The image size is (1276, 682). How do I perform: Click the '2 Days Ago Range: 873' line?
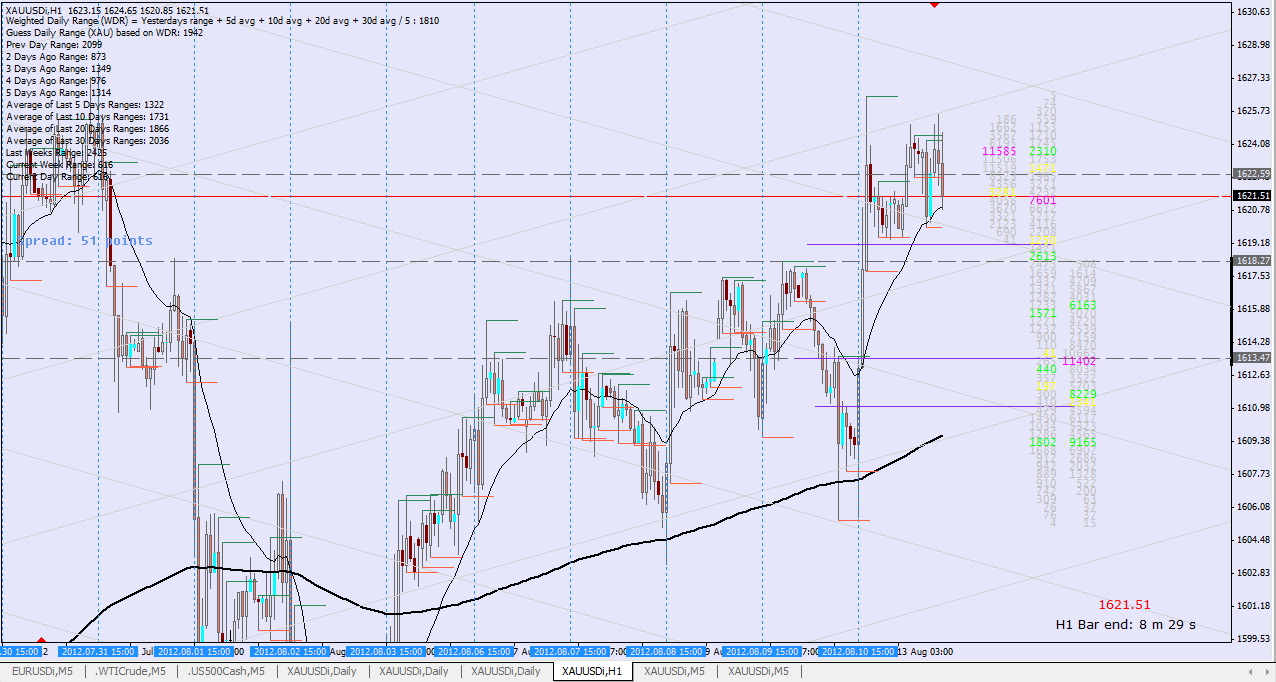tap(56, 57)
